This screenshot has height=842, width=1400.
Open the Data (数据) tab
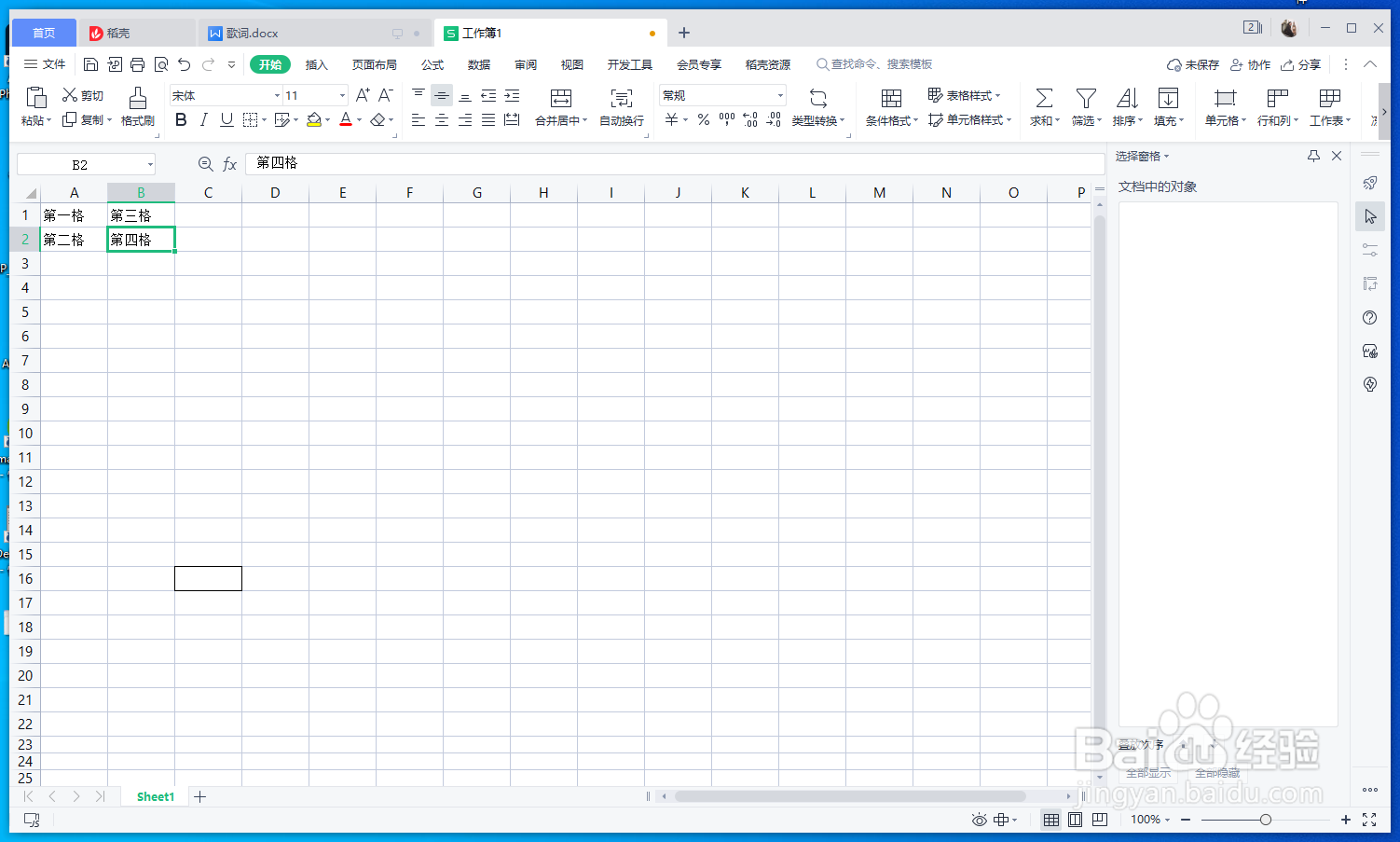click(x=479, y=64)
